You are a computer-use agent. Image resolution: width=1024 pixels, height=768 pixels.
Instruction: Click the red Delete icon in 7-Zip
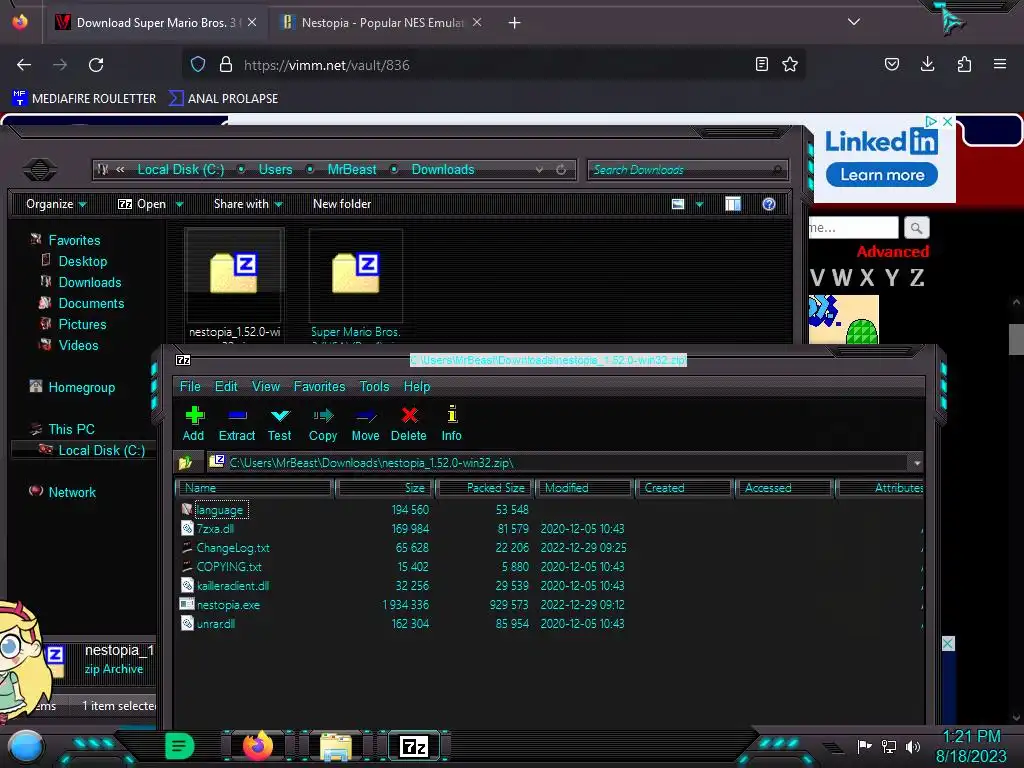[409, 424]
